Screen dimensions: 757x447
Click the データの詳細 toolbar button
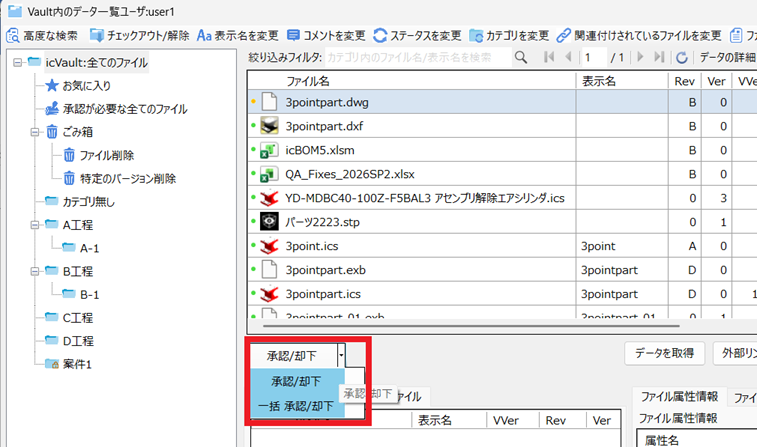pos(727,57)
